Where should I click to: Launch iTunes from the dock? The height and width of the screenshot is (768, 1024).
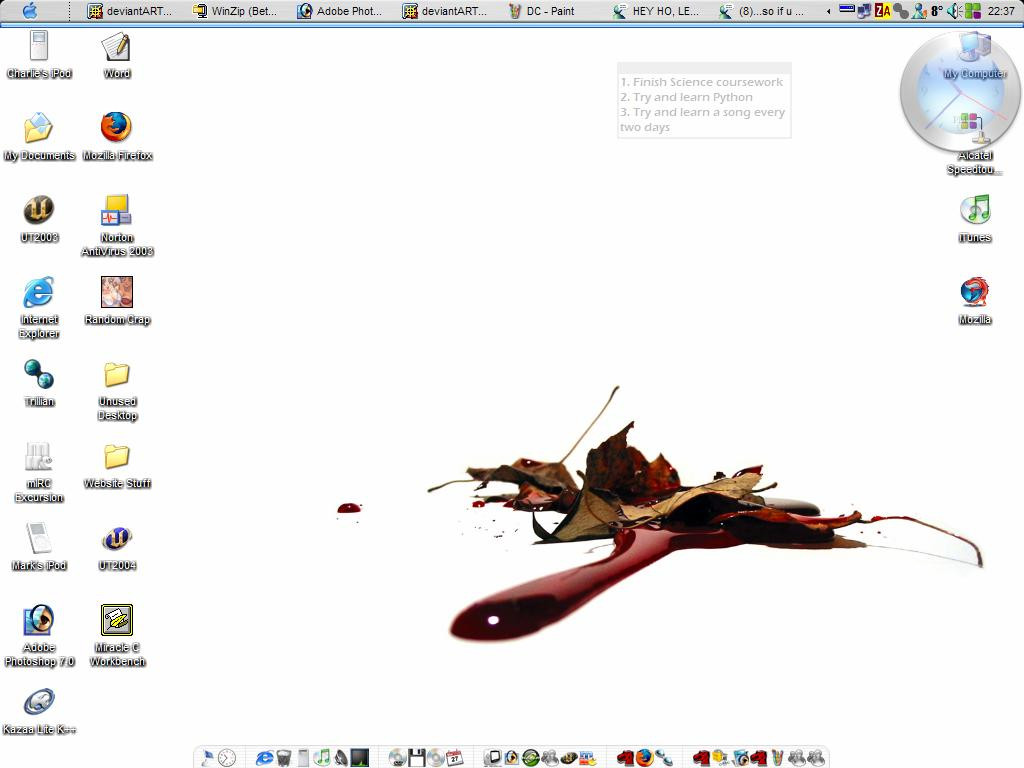point(322,758)
